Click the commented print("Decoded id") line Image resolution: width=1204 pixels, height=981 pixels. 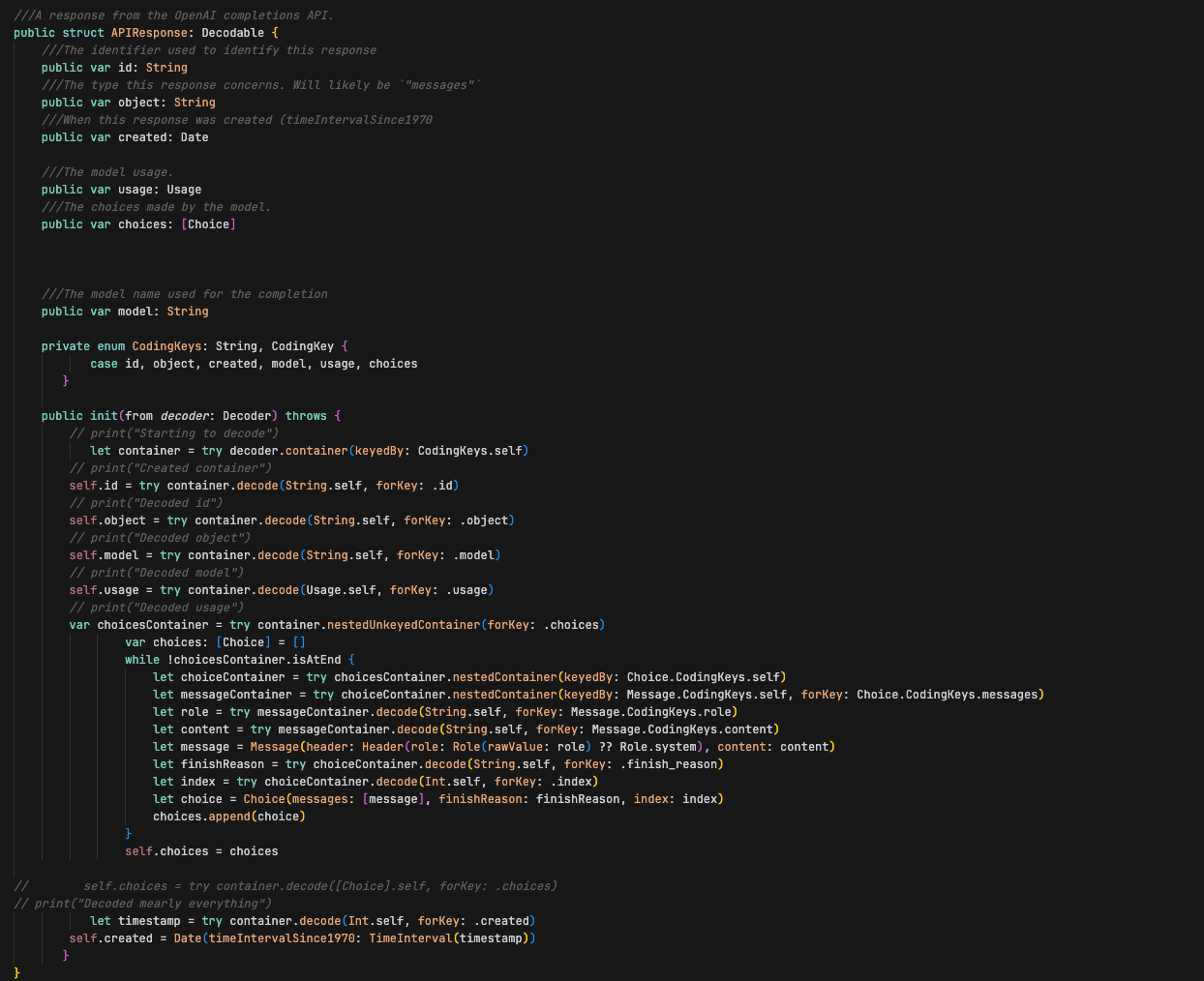tap(146, 503)
